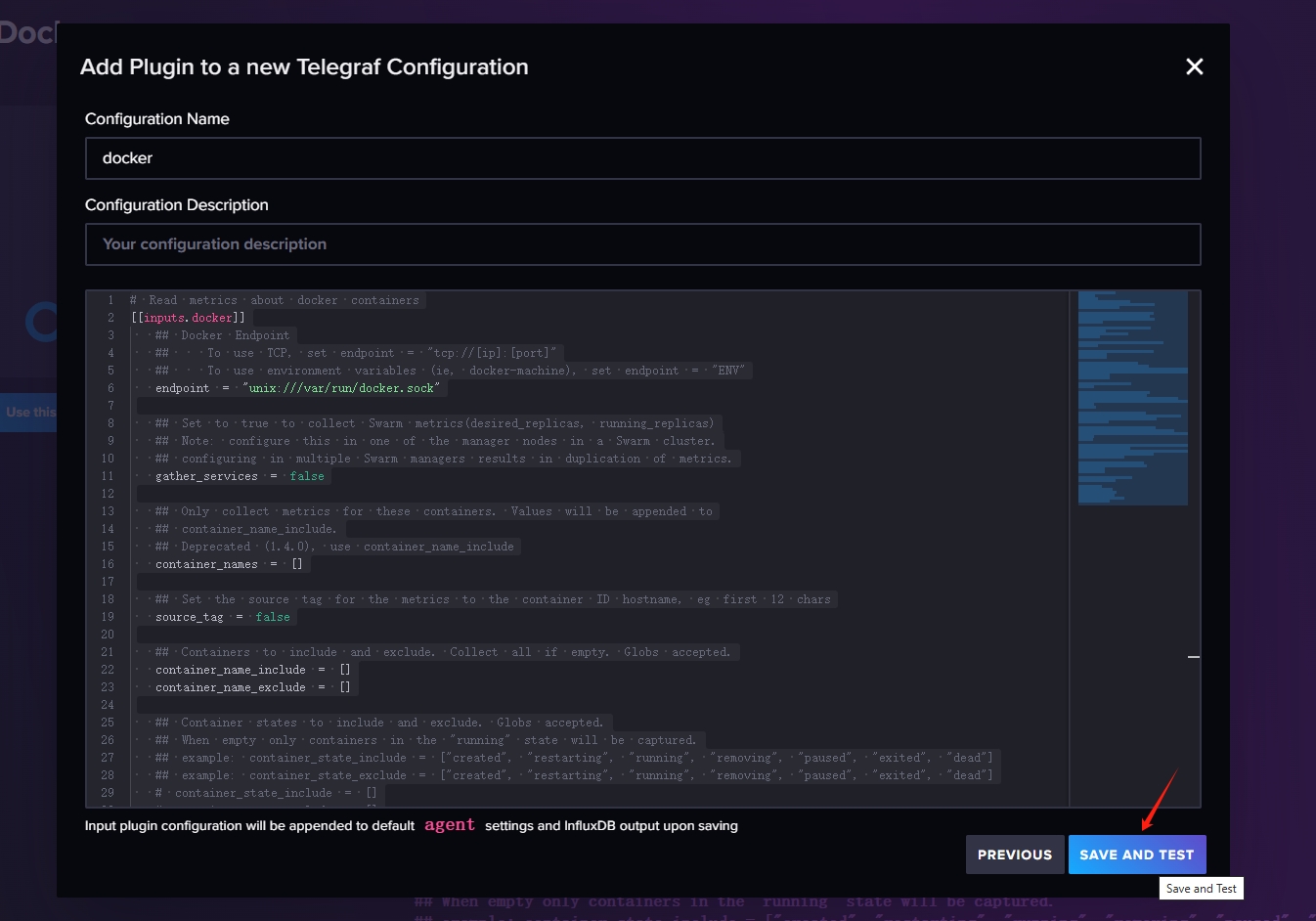The height and width of the screenshot is (921, 1316).
Task: Click the '## Docker Endpoint' comment line
Action: pos(222,335)
